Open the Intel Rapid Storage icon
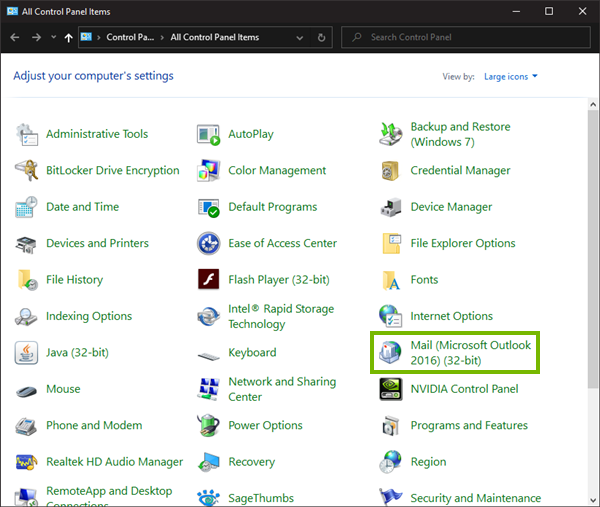The width and height of the screenshot is (600, 507). coord(209,316)
